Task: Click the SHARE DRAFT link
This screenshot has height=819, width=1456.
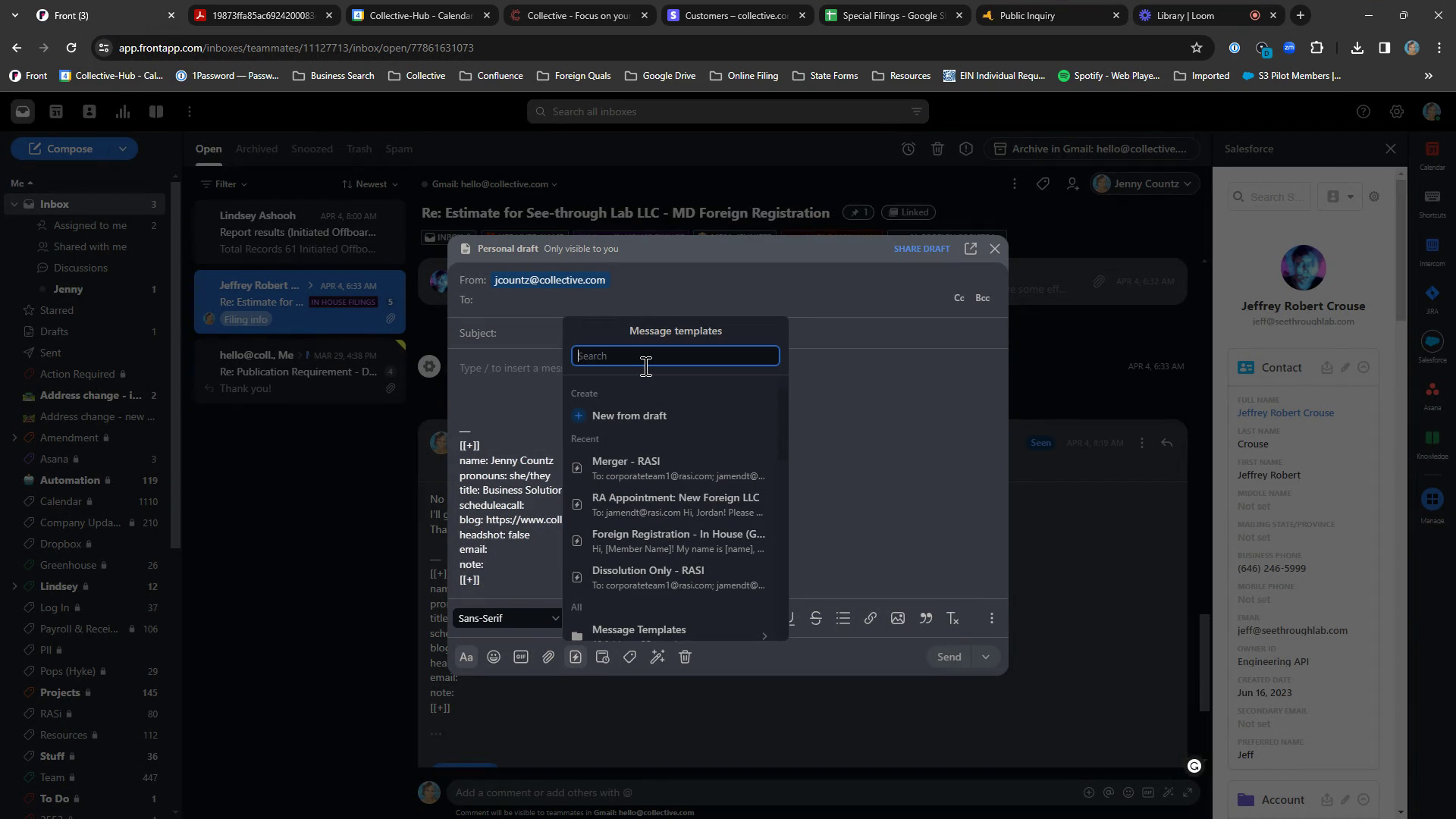Action: click(921, 249)
